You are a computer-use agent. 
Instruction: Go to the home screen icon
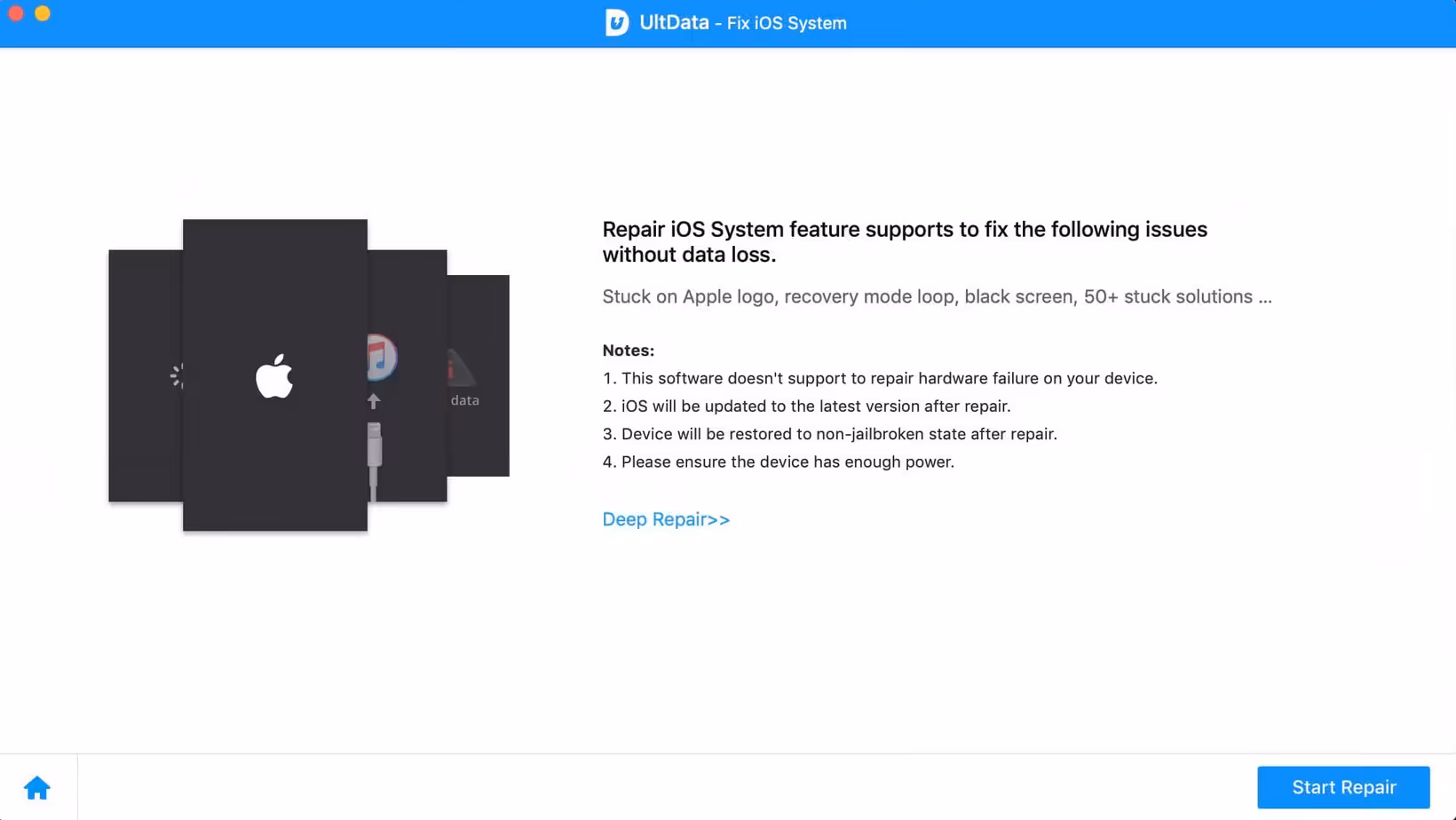(37, 787)
